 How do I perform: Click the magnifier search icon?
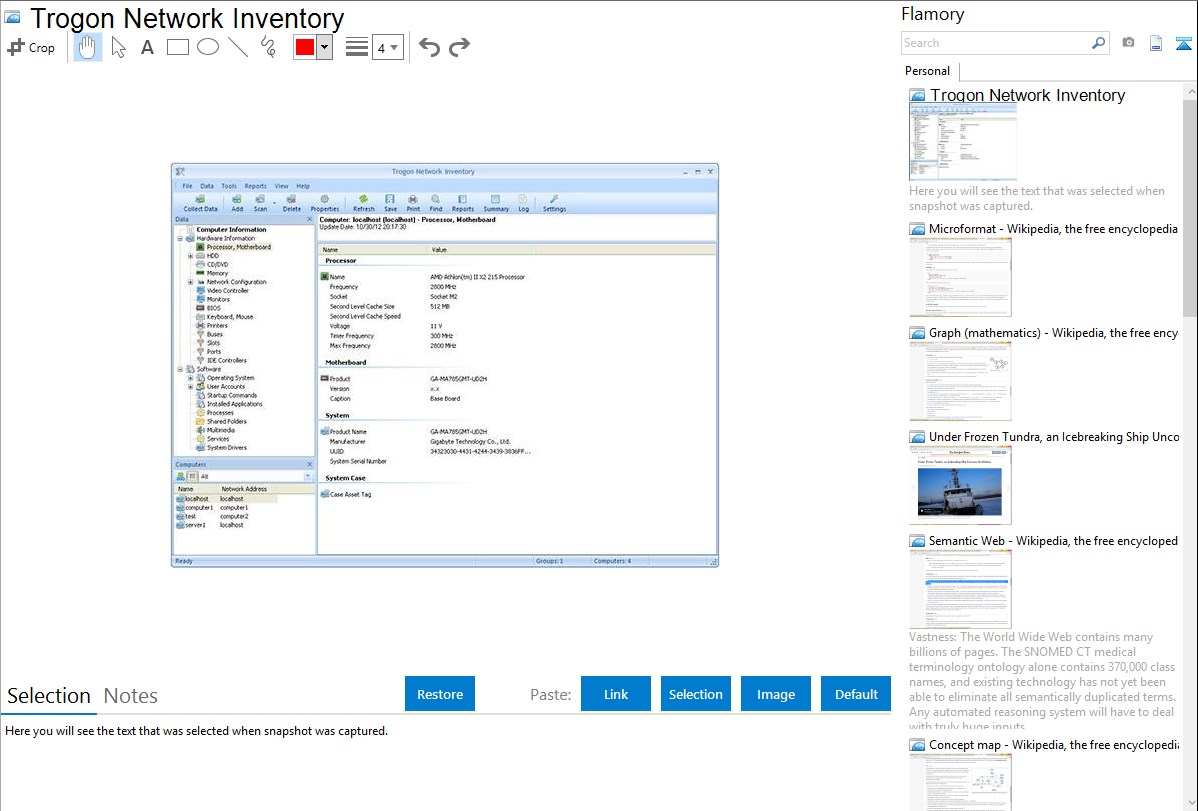pos(1098,43)
